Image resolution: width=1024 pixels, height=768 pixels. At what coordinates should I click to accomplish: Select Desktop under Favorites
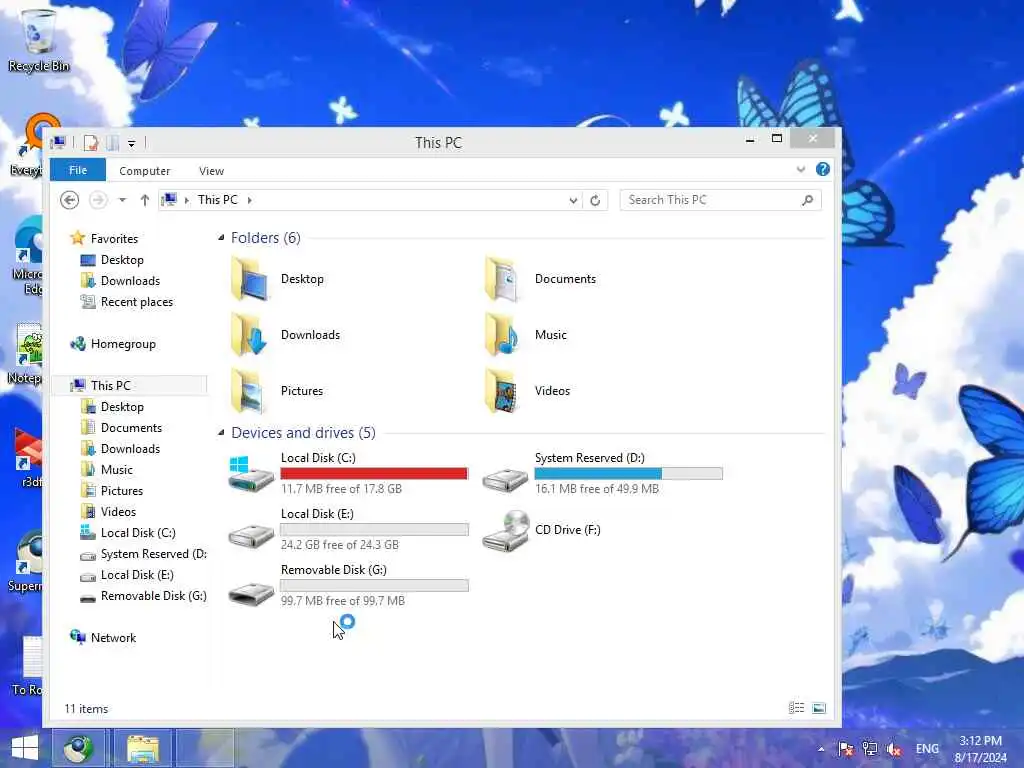[x=122, y=260]
